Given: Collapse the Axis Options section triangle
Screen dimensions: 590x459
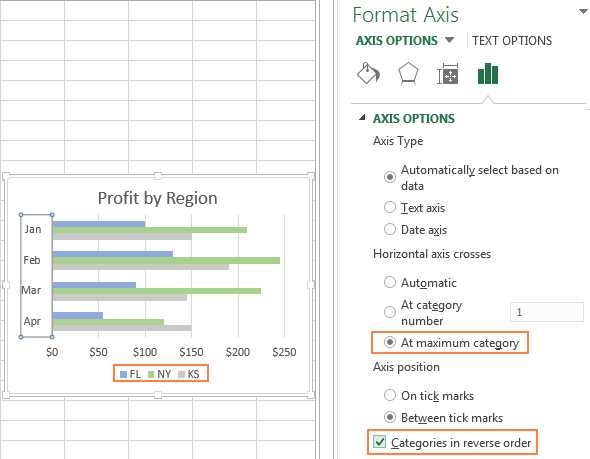Looking at the screenshot, I should pos(362,117).
